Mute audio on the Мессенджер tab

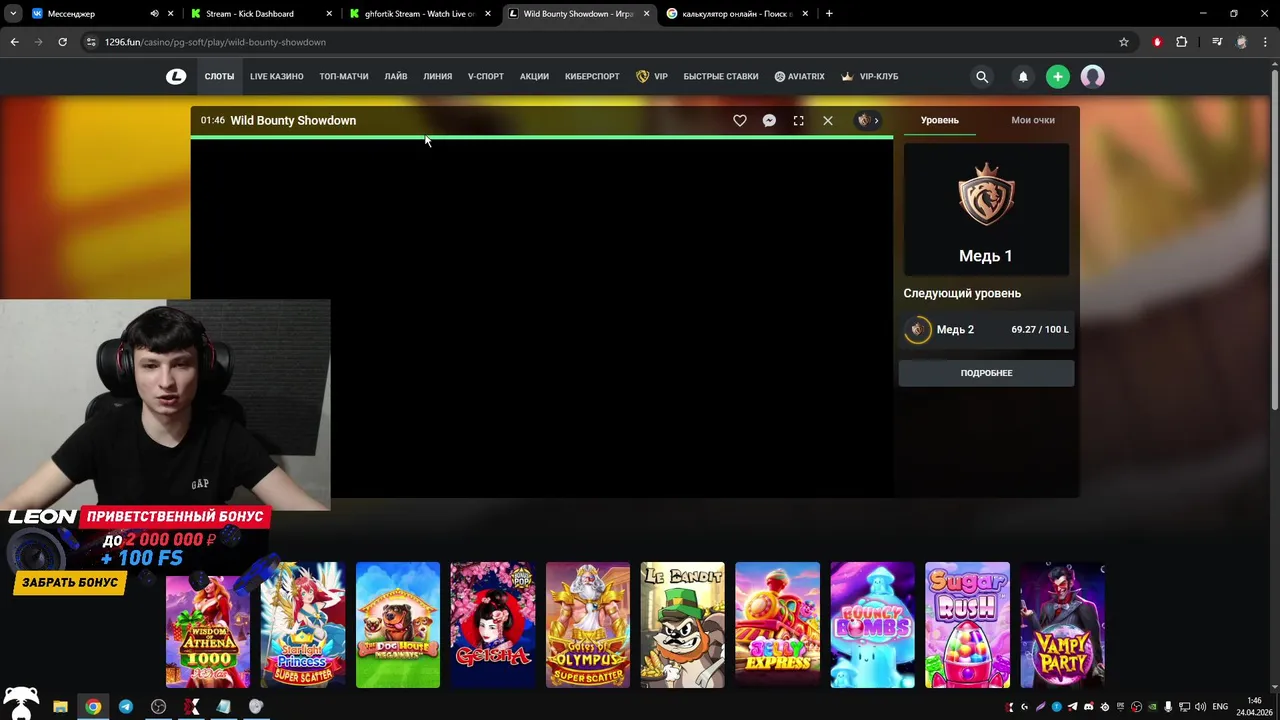154,14
